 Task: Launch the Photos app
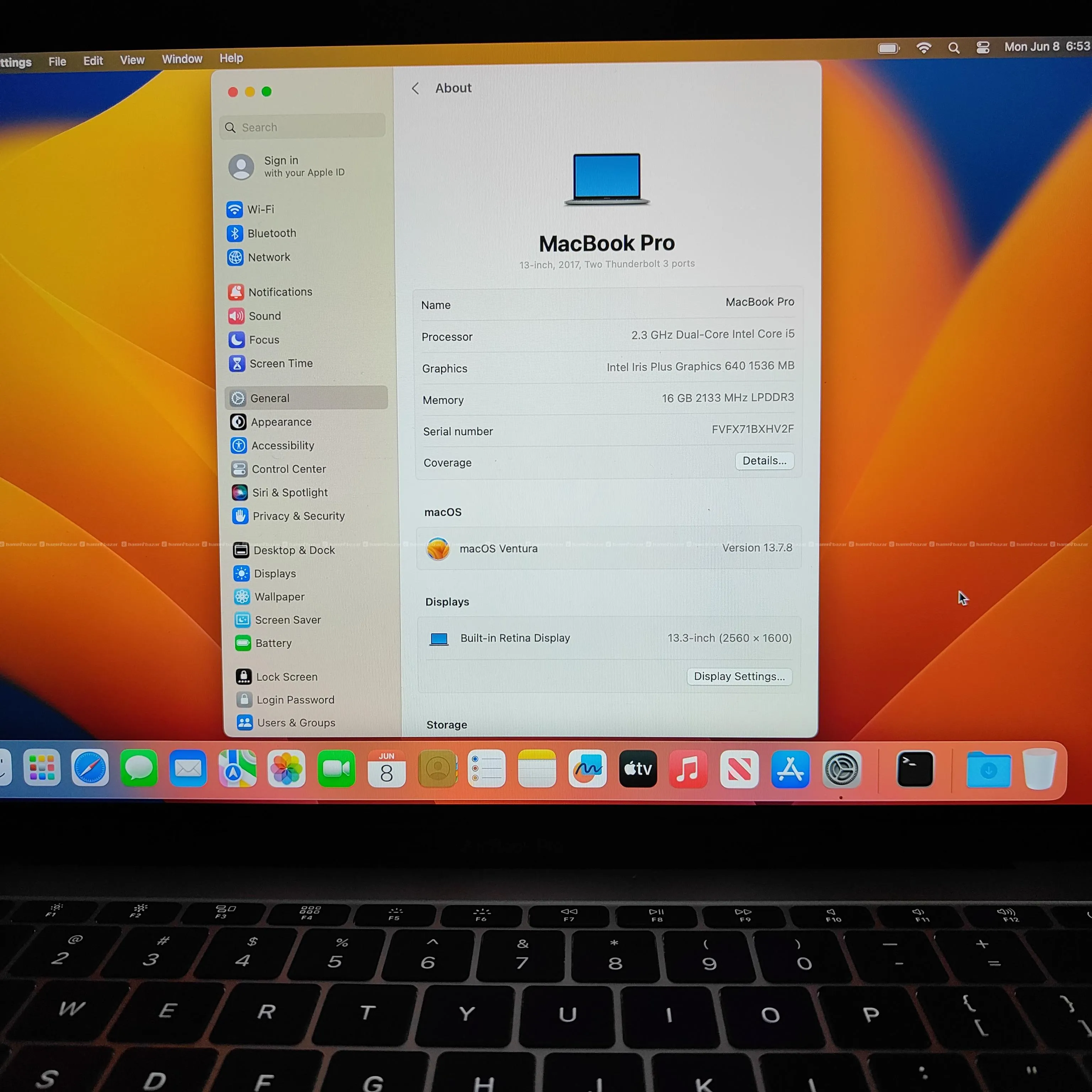(x=287, y=769)
